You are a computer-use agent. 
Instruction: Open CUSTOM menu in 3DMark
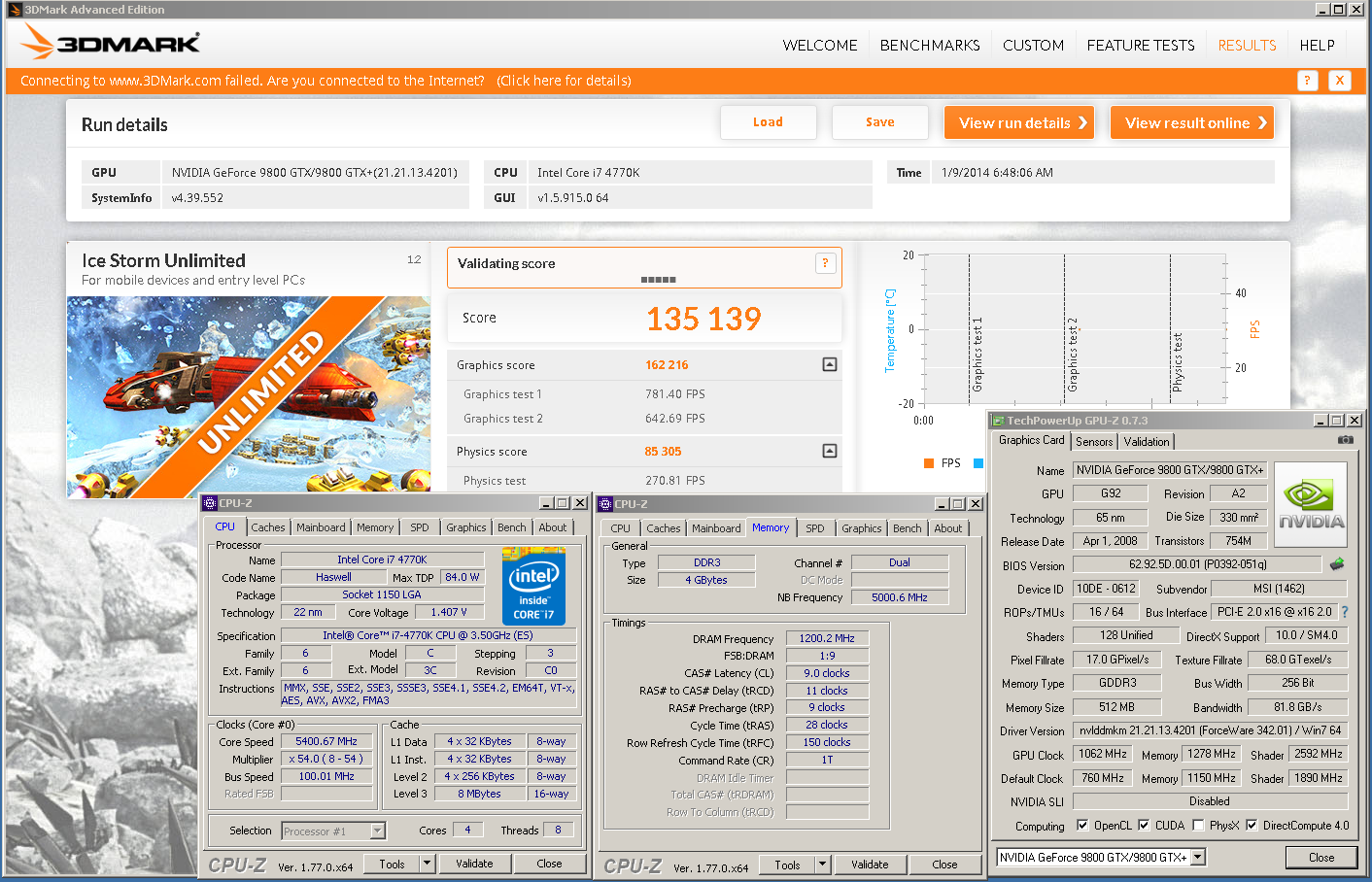coord(1033,46)
